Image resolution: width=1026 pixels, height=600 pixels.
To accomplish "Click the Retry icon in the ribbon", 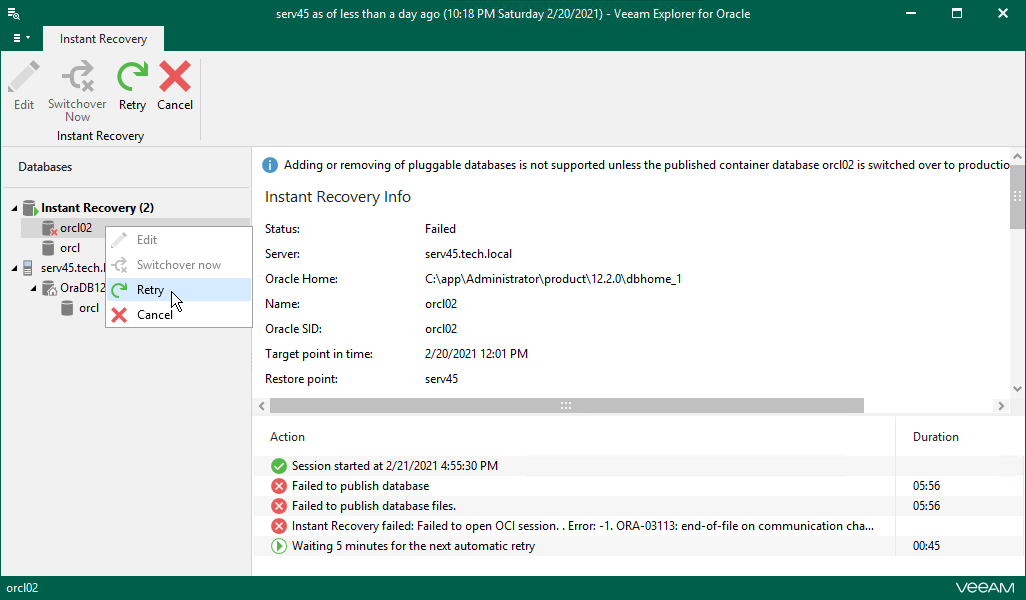I will [x=132, y=77].
